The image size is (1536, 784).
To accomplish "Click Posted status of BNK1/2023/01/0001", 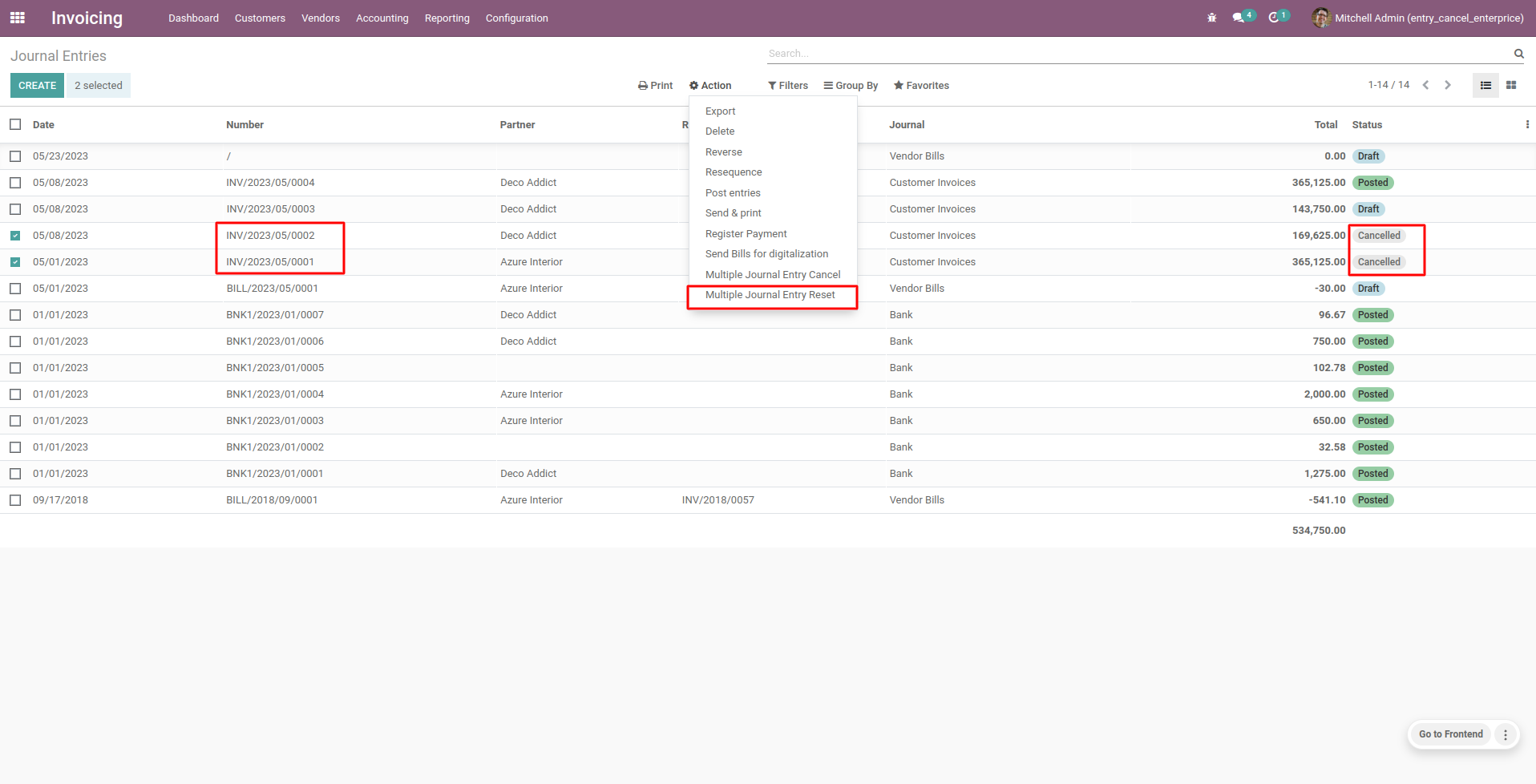I will click(x=1372, y=474).
